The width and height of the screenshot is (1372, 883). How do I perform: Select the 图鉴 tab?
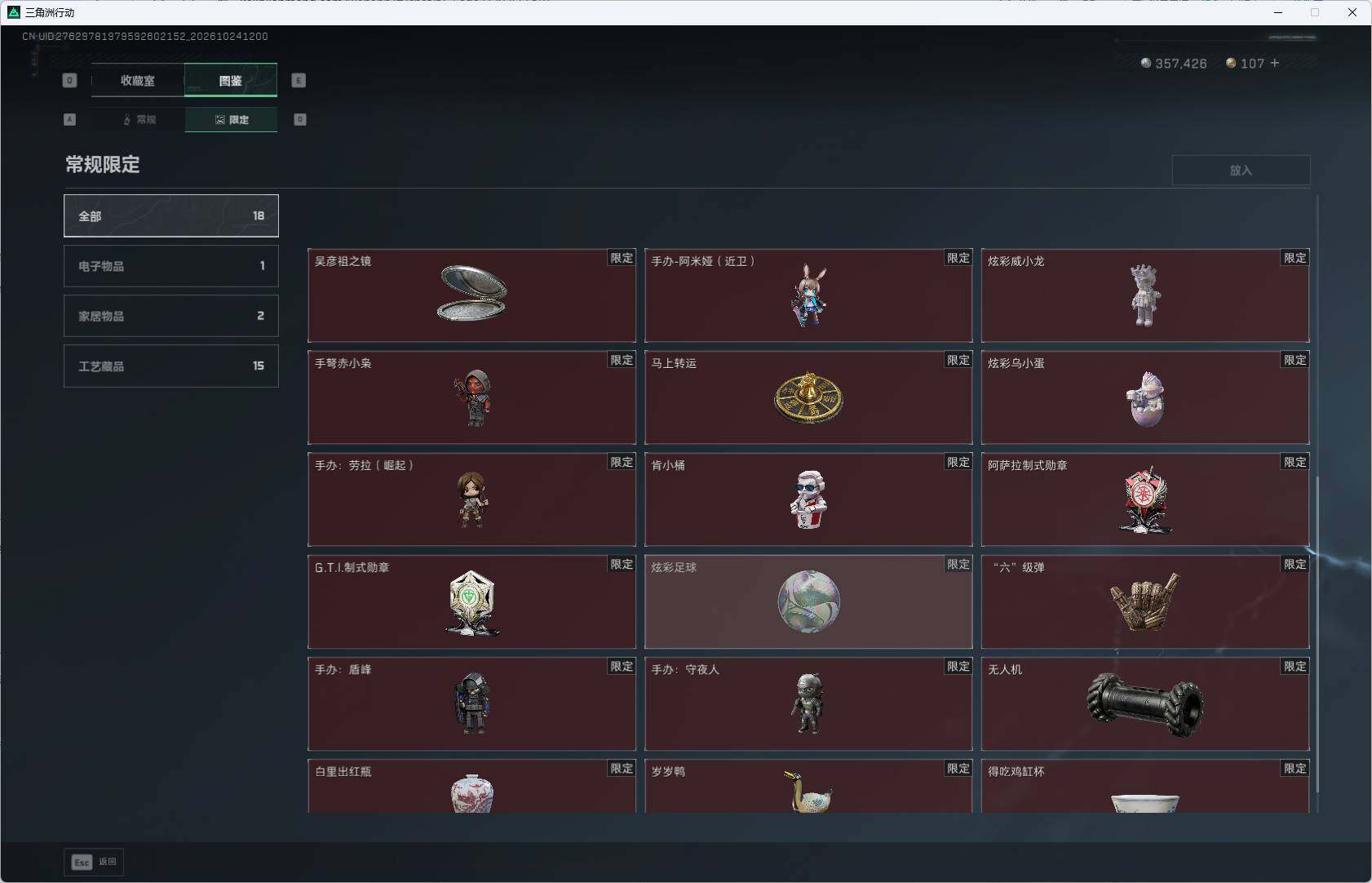point(231,80)
